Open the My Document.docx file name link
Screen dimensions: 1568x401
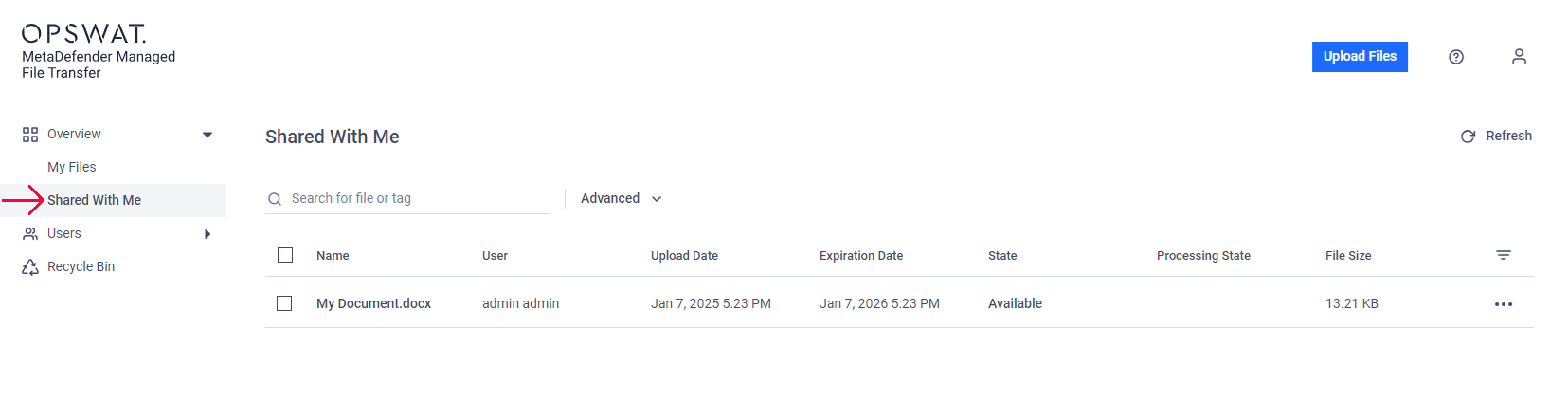pyautogui.click(x=373, y=303)
